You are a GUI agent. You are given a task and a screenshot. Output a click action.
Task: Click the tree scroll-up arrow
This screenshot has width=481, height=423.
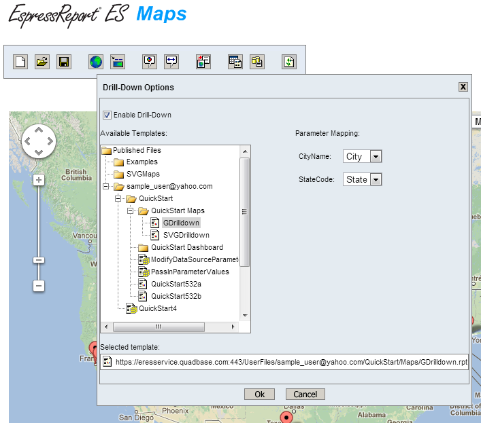[245, 152]
